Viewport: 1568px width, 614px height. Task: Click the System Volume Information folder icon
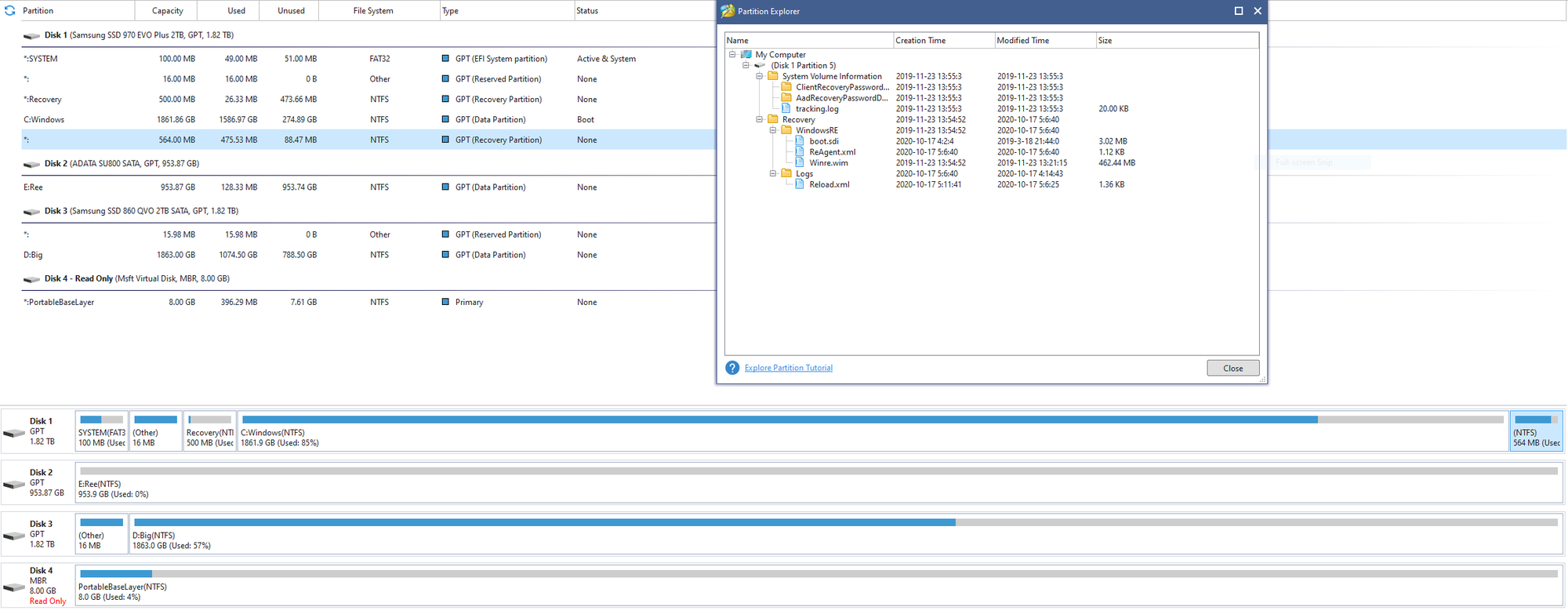click(773, 76)
